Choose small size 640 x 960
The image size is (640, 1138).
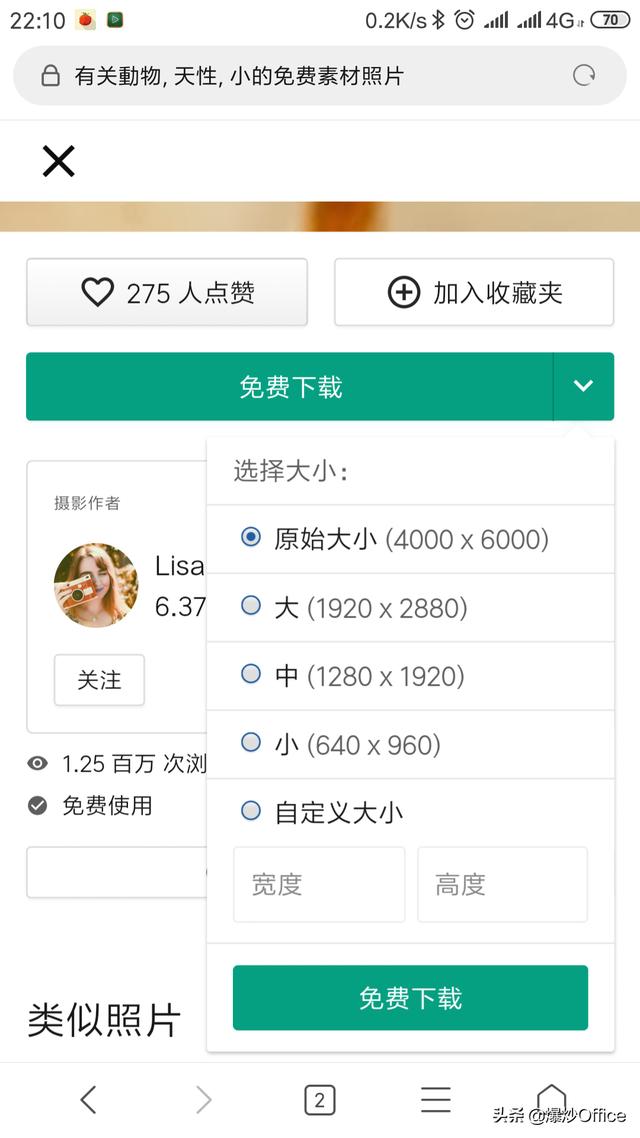point(251,743)
